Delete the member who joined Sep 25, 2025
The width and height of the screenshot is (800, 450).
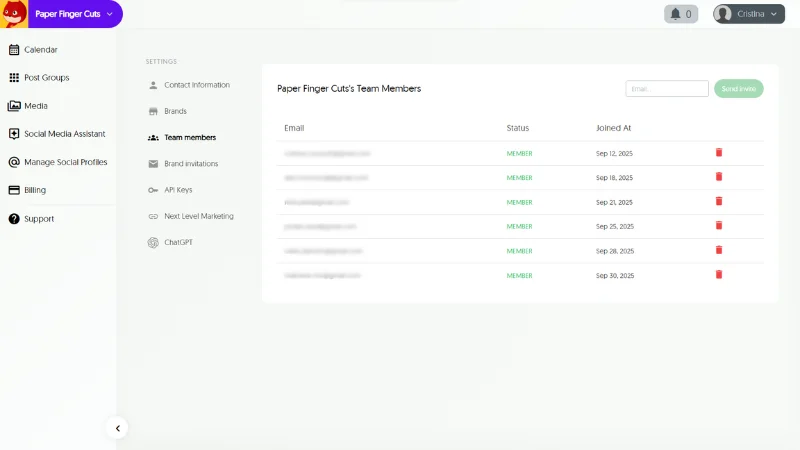(718, 226)
